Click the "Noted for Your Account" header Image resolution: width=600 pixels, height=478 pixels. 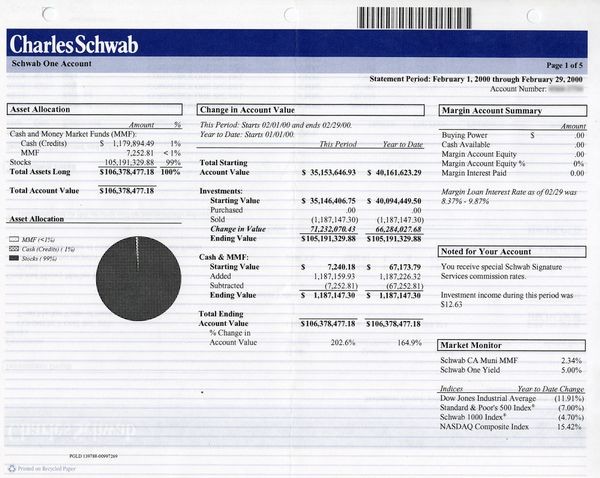click(512, 251)
